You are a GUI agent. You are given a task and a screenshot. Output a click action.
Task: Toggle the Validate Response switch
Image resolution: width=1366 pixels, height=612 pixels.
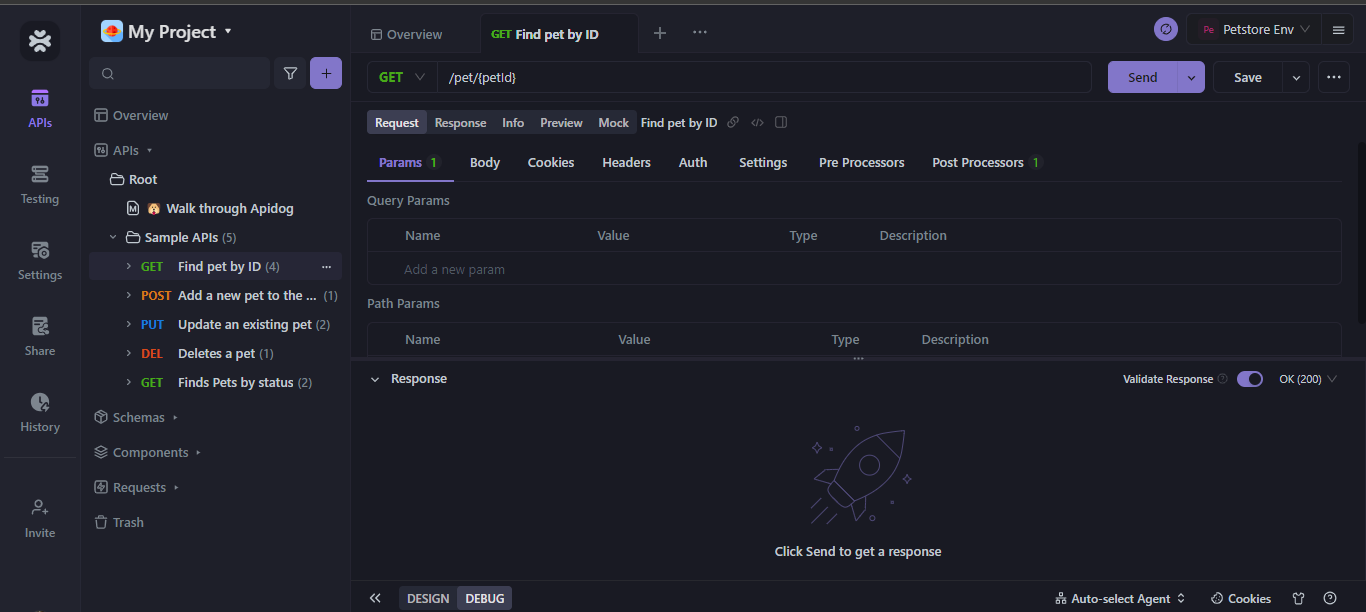click(x=1250, y=379)
